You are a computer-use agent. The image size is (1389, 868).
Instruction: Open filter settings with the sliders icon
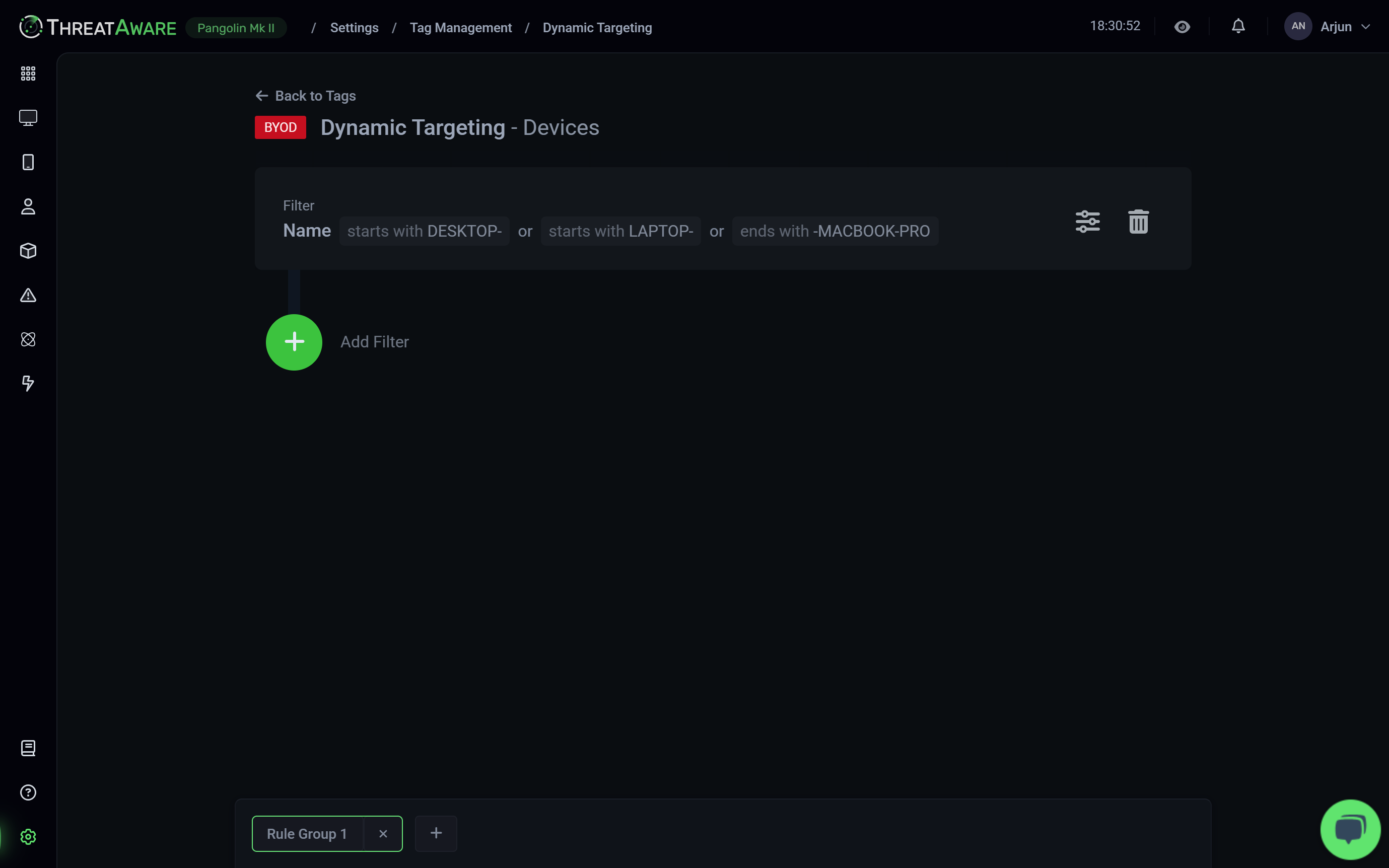coord(1088,221)
